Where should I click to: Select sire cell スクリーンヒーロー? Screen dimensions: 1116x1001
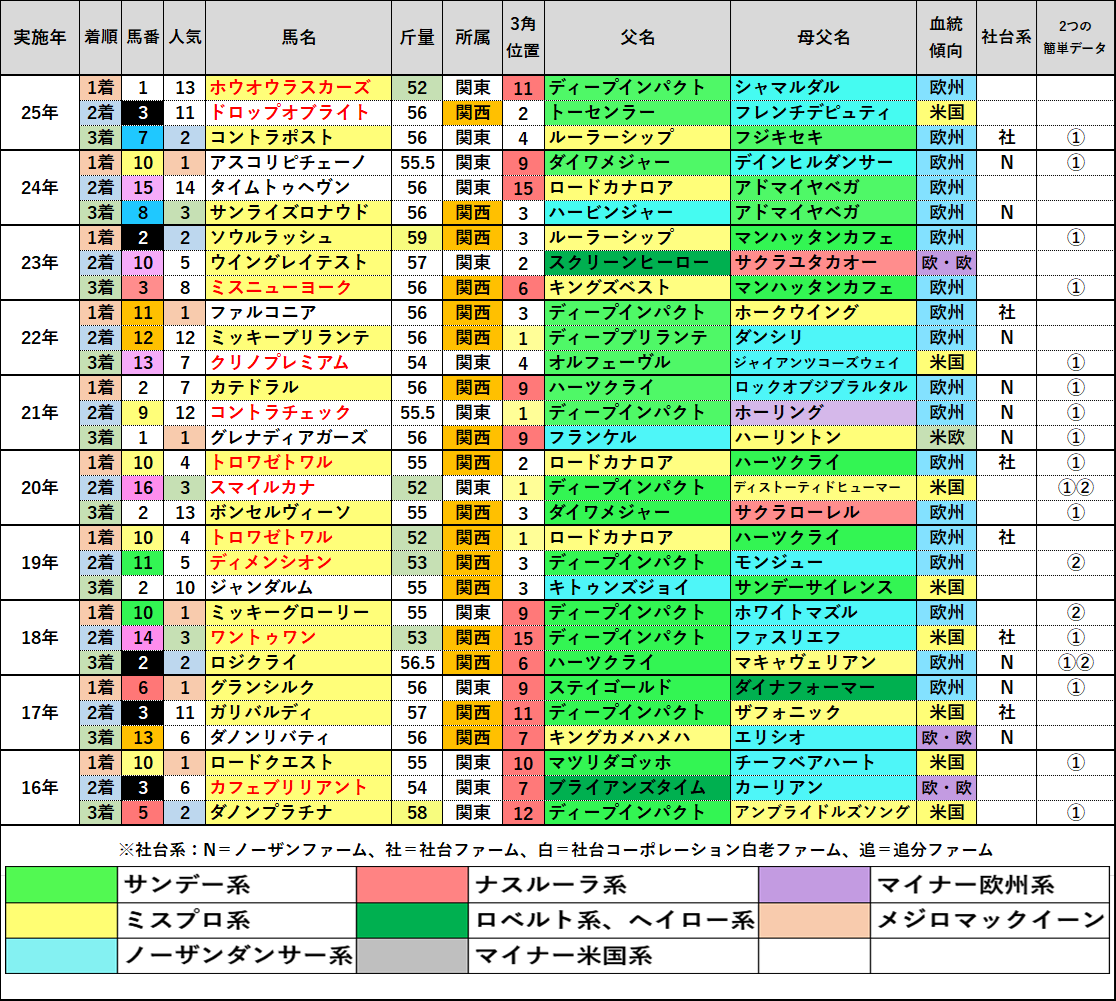638,263
